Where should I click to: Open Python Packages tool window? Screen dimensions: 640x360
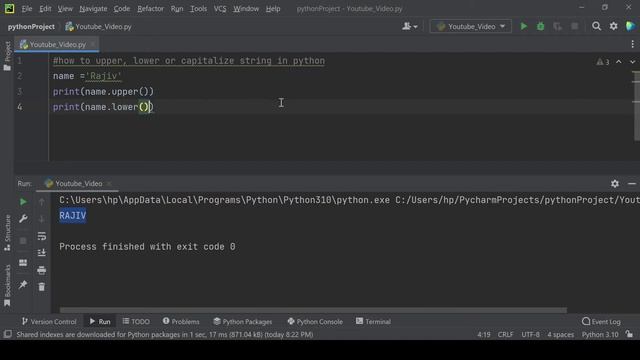pyautogui.click(x=242, y=322)
